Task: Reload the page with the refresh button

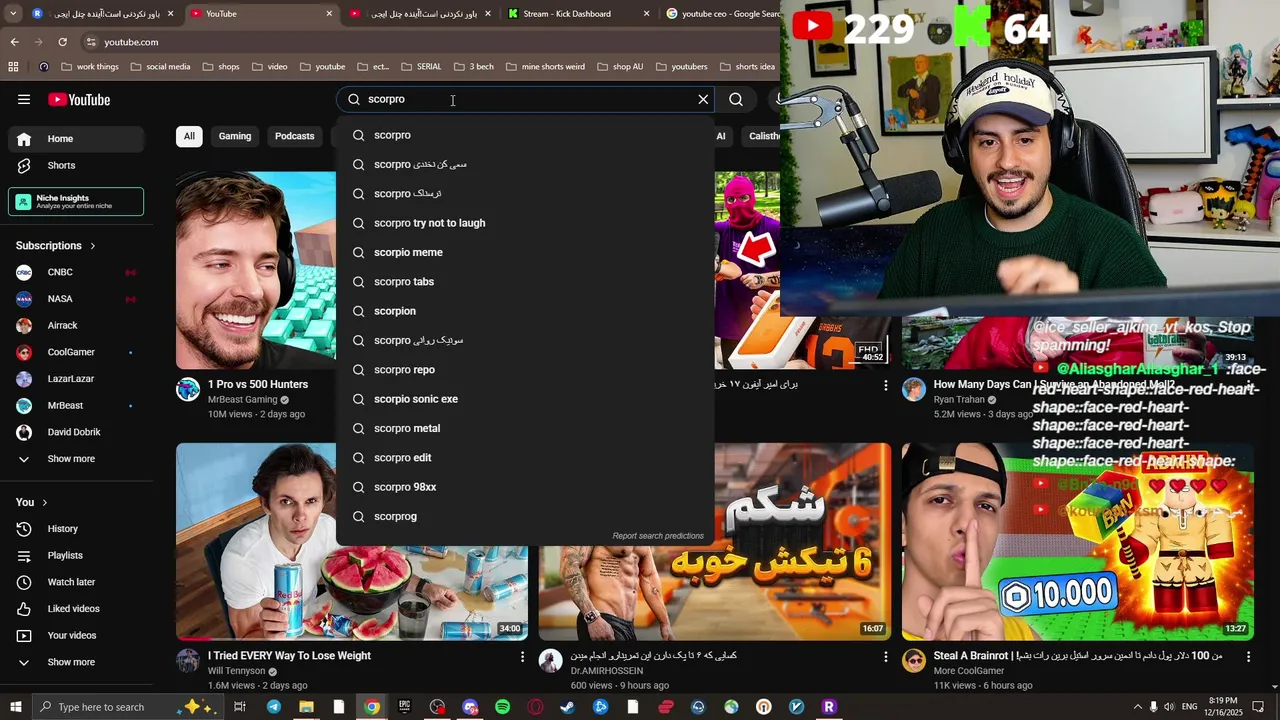Action: click(62, 42)
